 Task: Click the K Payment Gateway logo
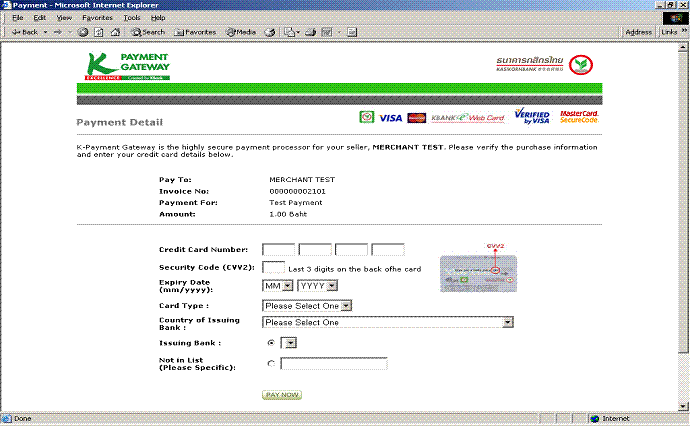click(127, 66)
